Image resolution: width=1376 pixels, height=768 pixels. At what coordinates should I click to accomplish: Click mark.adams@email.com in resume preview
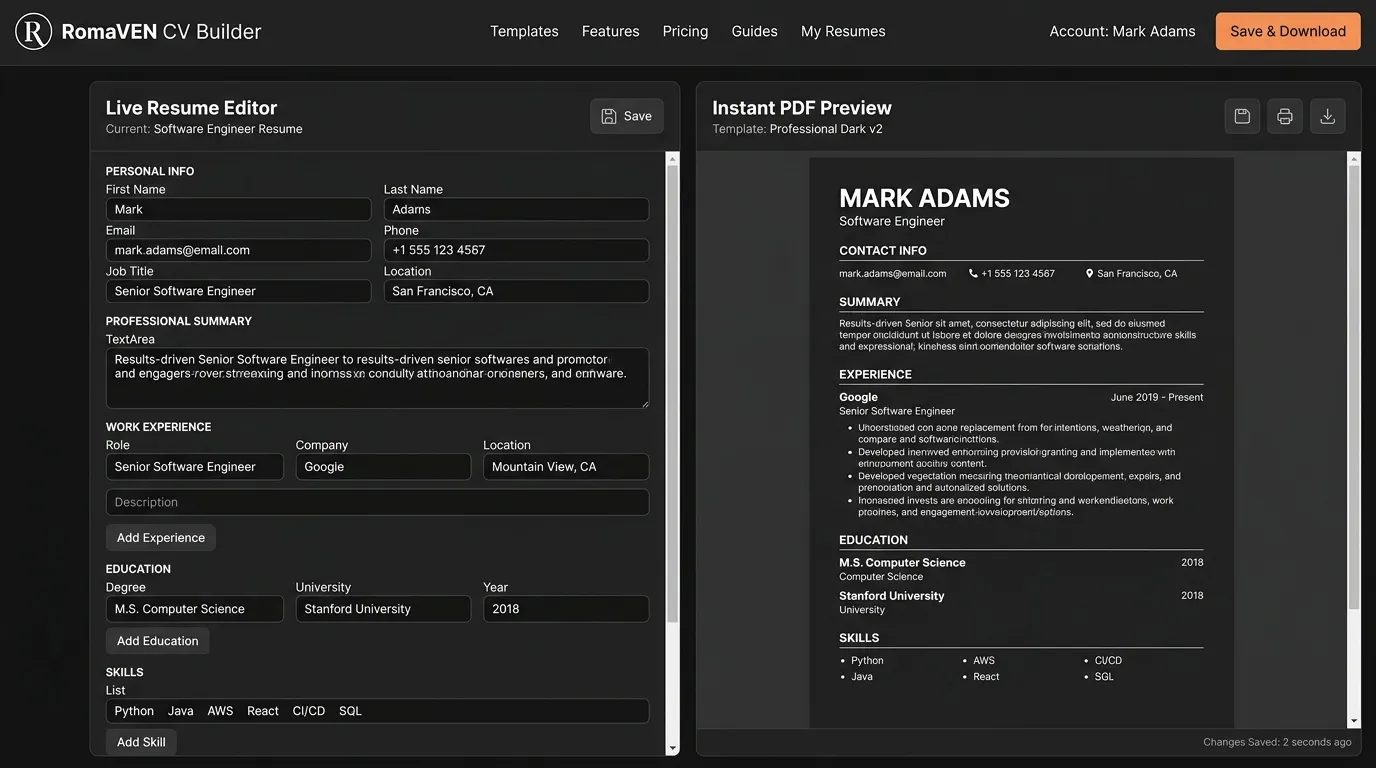(892, 273)
